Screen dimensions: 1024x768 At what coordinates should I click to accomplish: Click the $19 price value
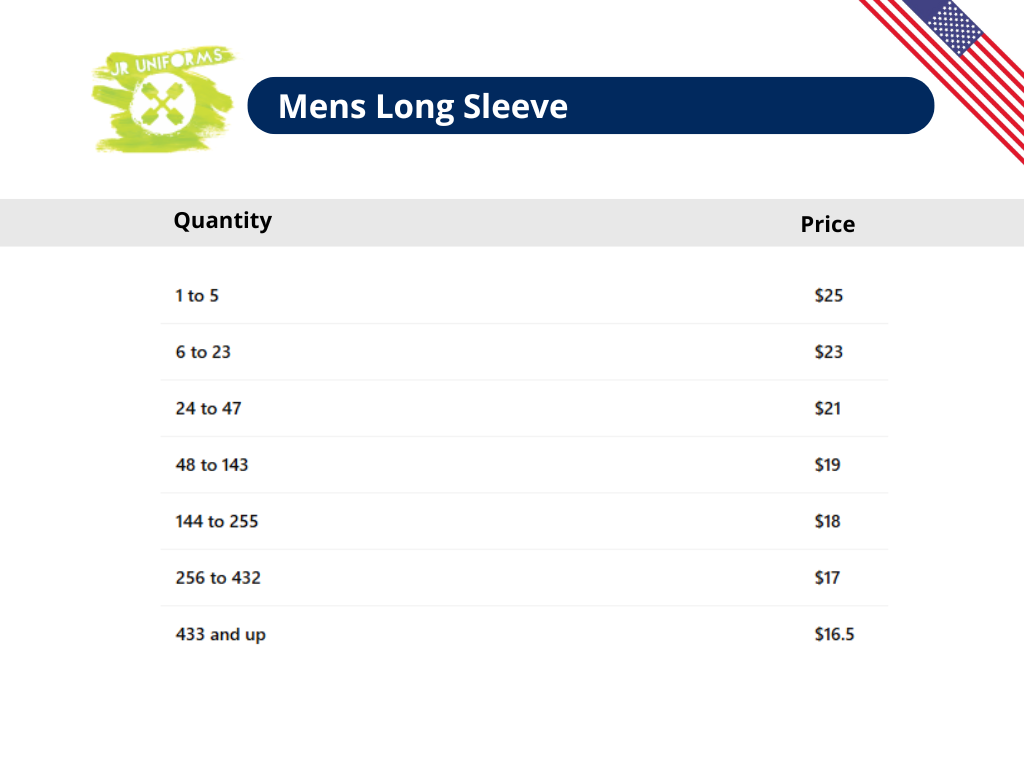828,465
